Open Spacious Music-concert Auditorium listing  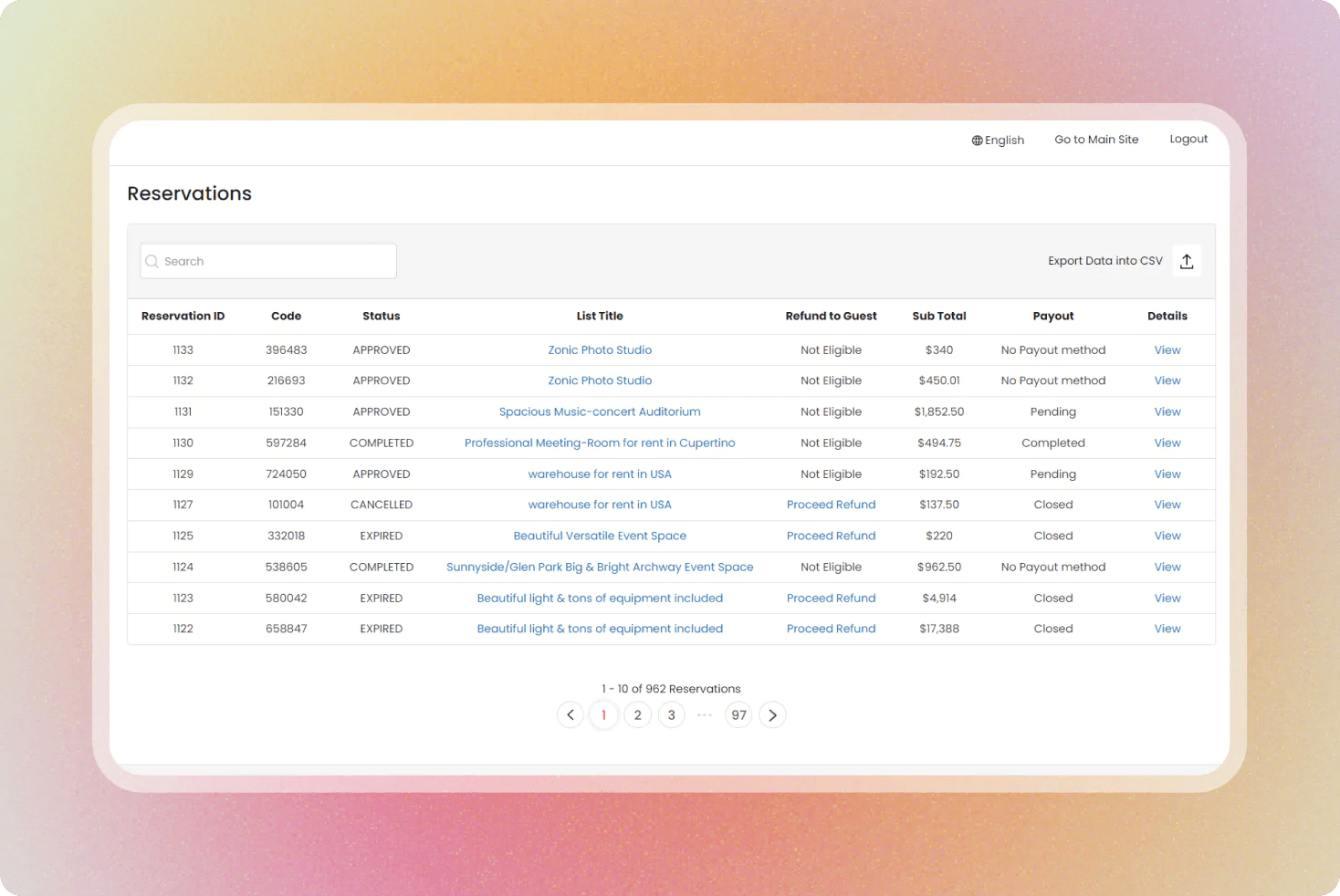click(x=600, y=412)
